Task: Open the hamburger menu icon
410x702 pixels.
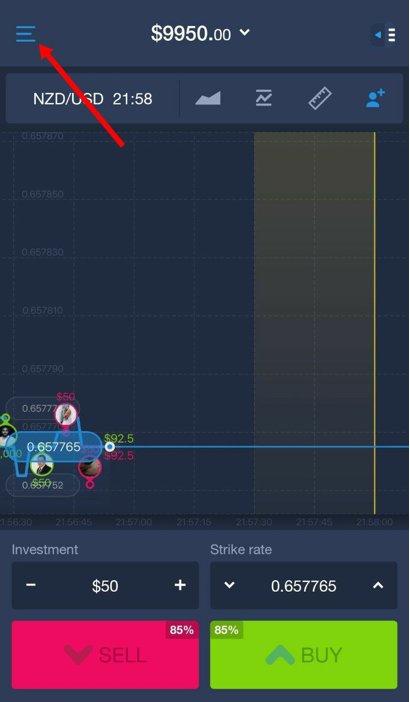Action: click(26, 34)
